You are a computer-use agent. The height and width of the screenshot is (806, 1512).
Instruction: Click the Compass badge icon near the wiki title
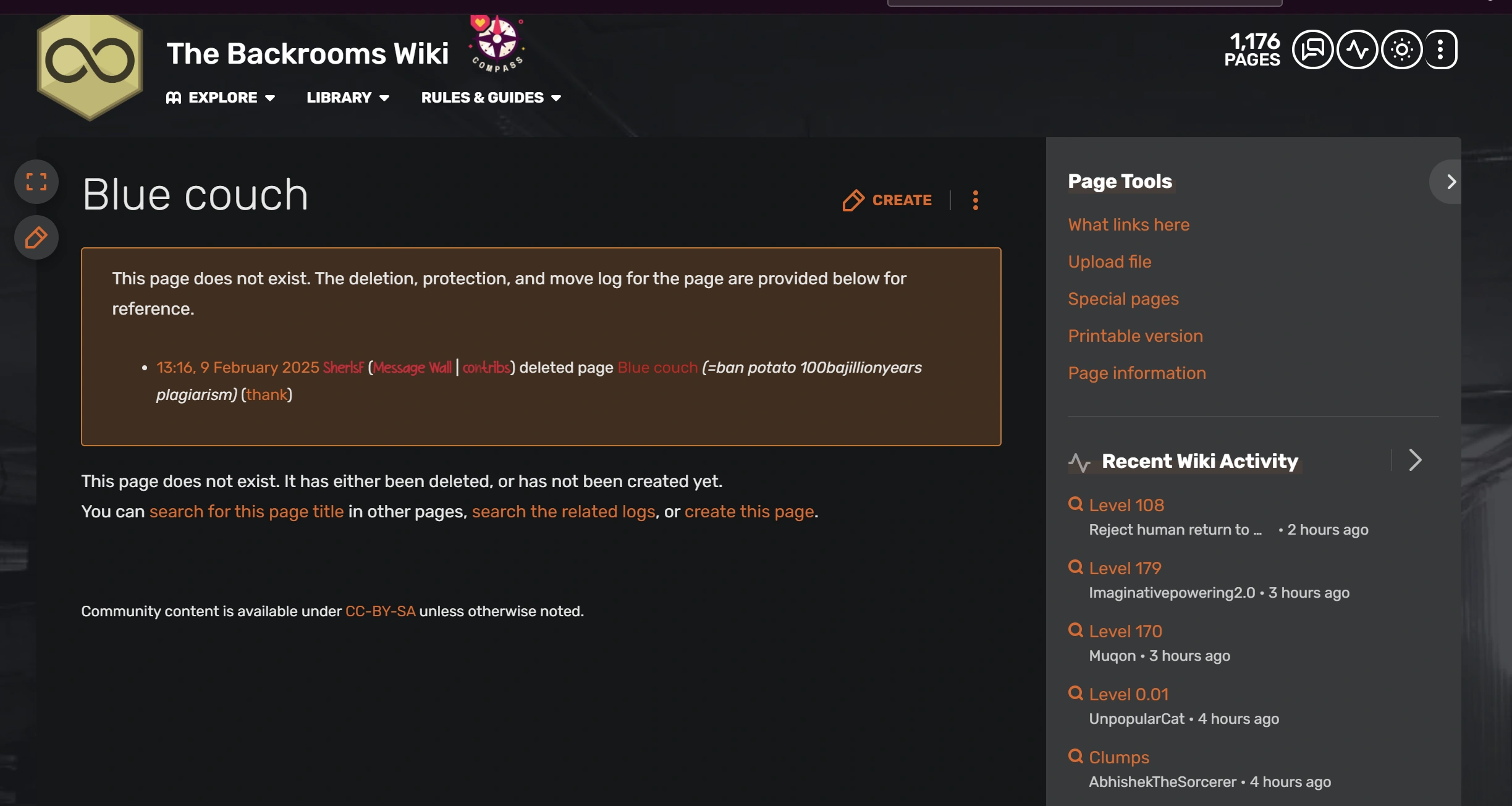(497, 43)
